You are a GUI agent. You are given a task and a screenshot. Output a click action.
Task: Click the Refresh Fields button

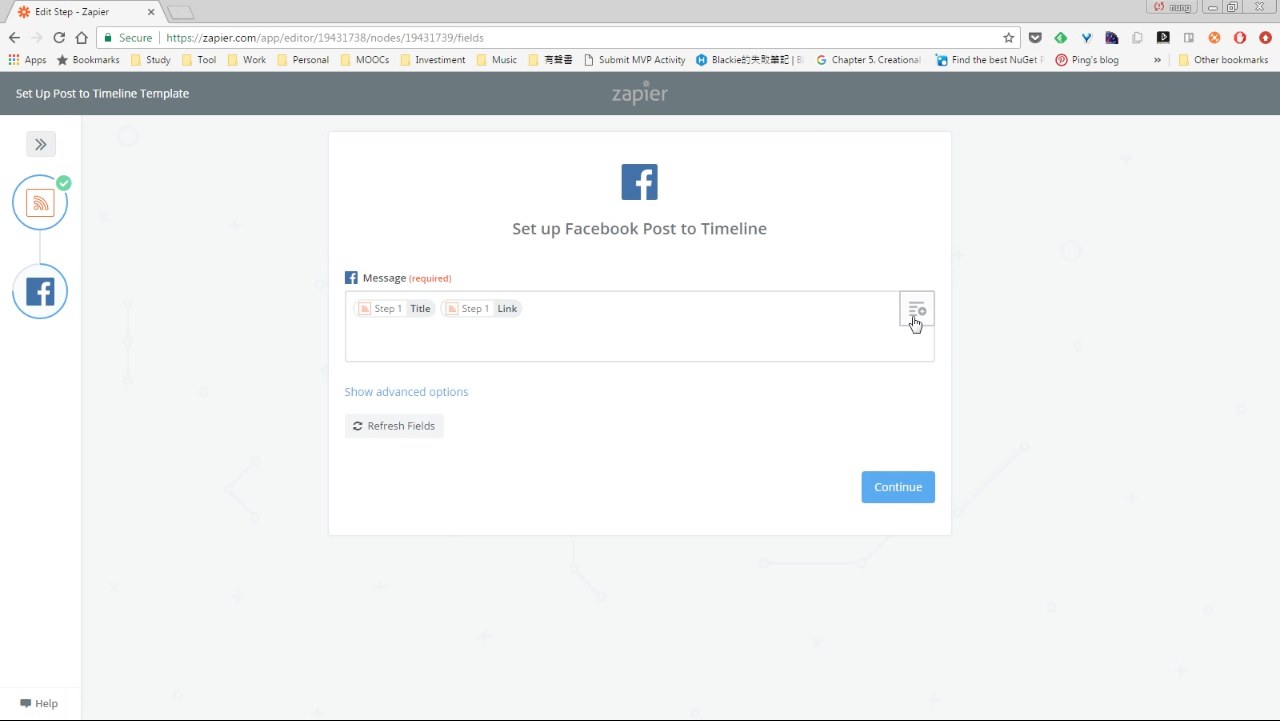[394, 426]
